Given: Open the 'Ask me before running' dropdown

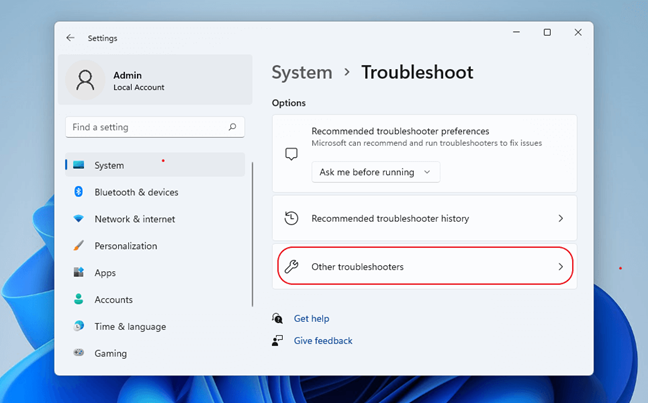Looking at the screenshot, I should click(375, 172).
